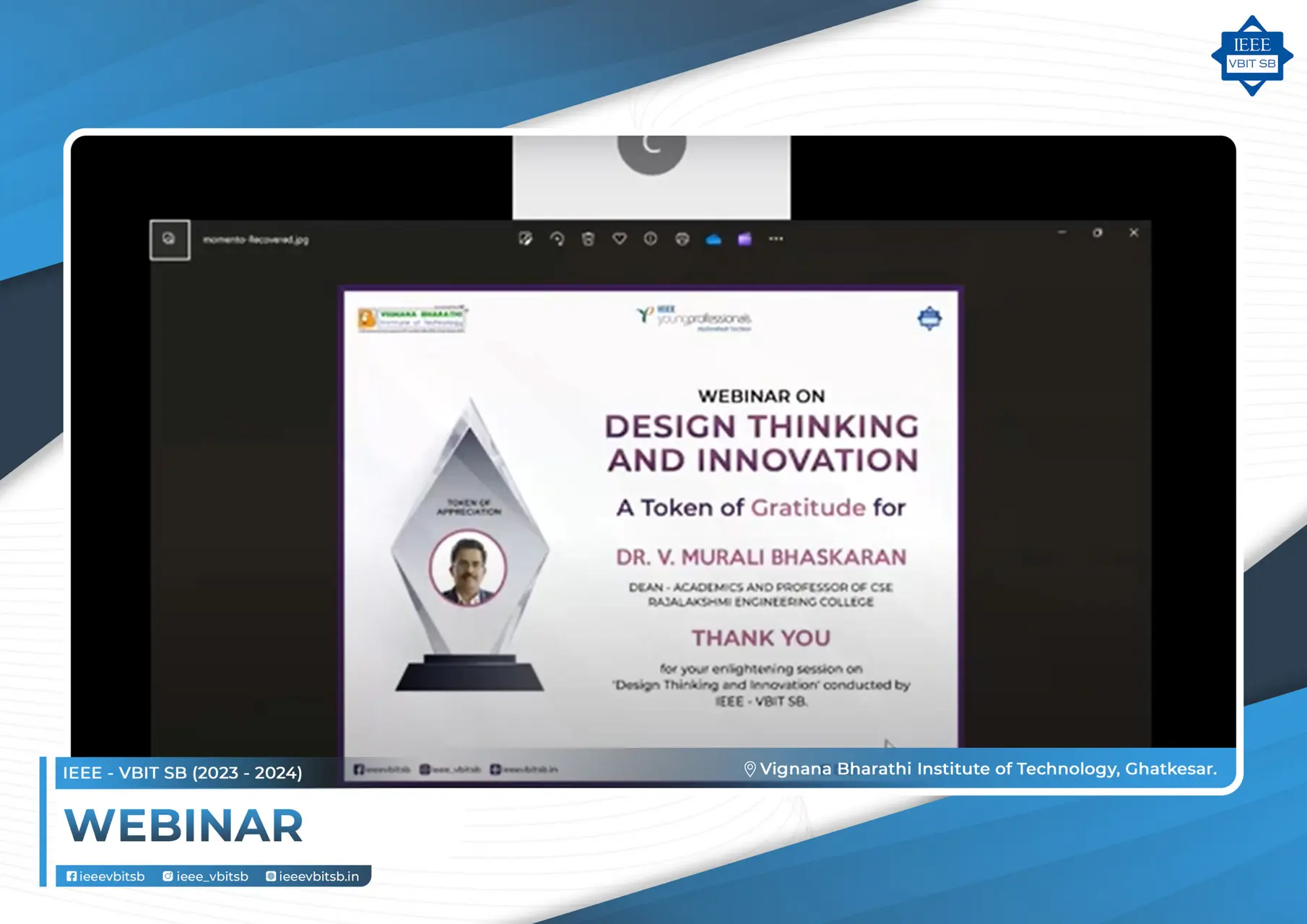The height and width of the screenshot is (924, 1307).
Task: Click the filename momento-Recovered.jpg in titlebar
Action: click(255, 239)
